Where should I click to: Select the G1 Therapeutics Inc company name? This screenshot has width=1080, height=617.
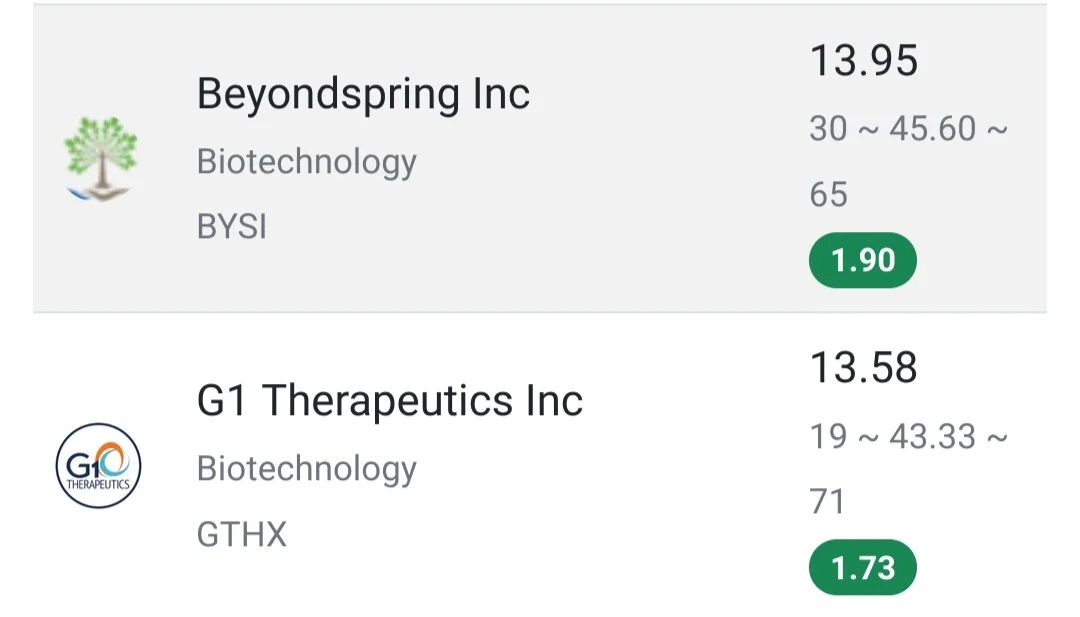(390, 401)
